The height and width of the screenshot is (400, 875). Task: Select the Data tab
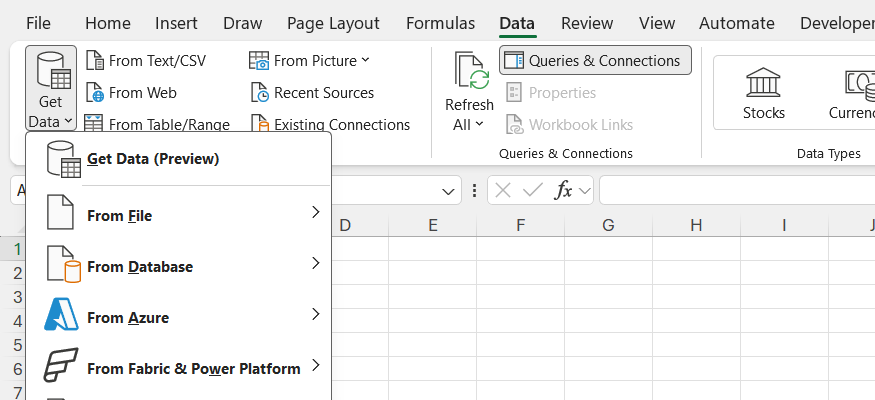(517, 23)
